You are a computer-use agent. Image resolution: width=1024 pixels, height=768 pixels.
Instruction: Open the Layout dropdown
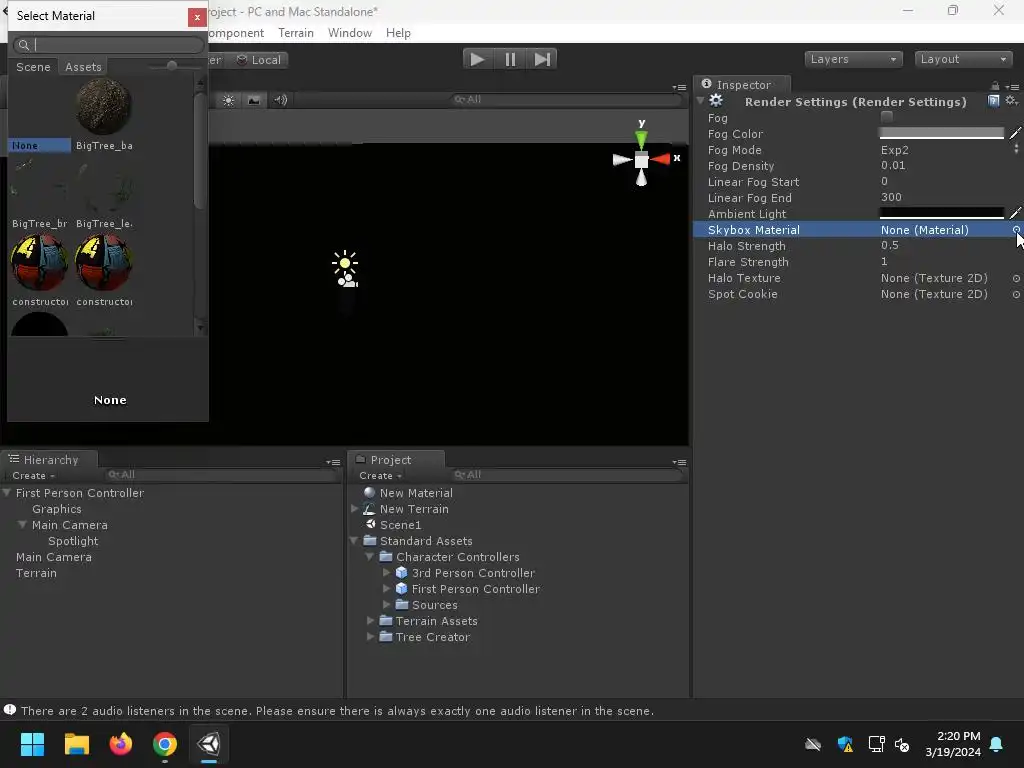pyautogui.click(x=963, y=59)
